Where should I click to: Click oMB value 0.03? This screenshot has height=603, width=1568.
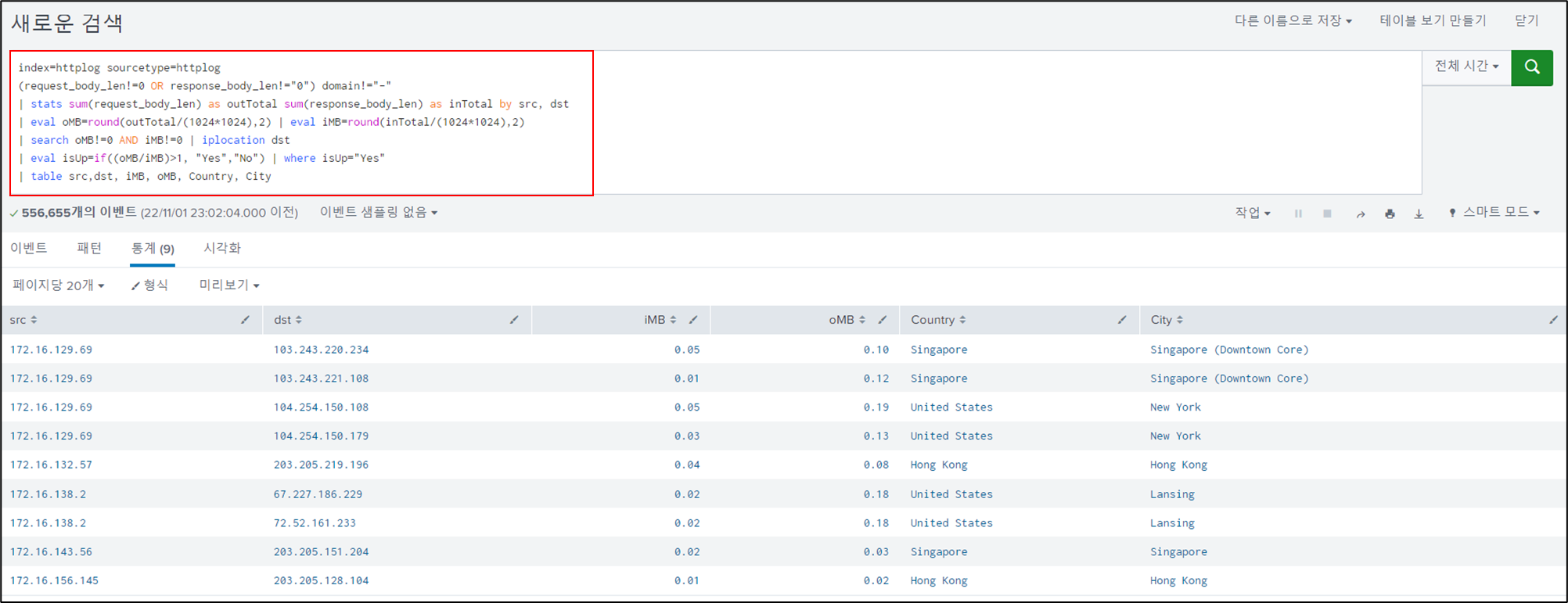point(876,552)
